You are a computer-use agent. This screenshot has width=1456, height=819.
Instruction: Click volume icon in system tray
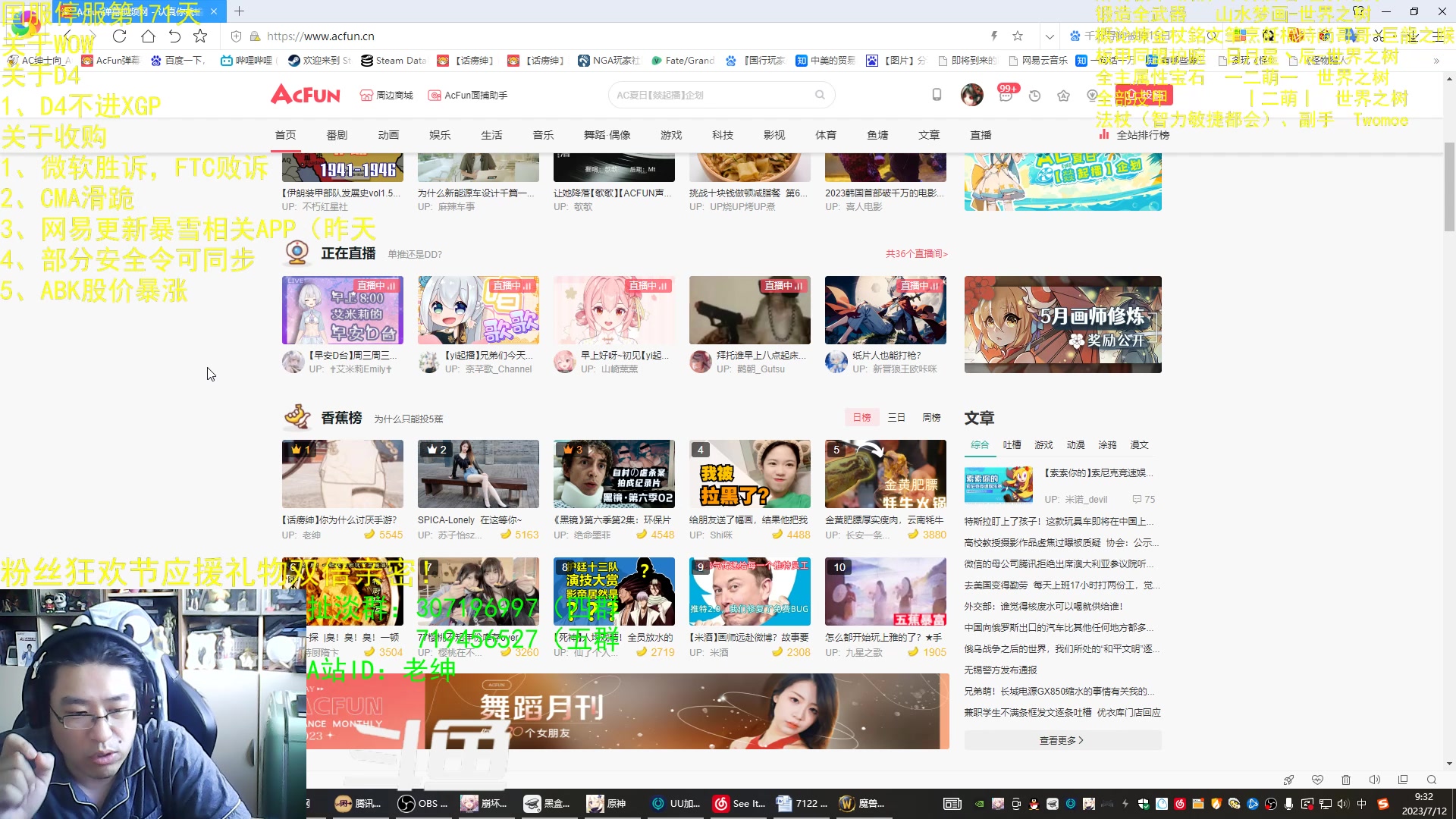[1343, 804]
